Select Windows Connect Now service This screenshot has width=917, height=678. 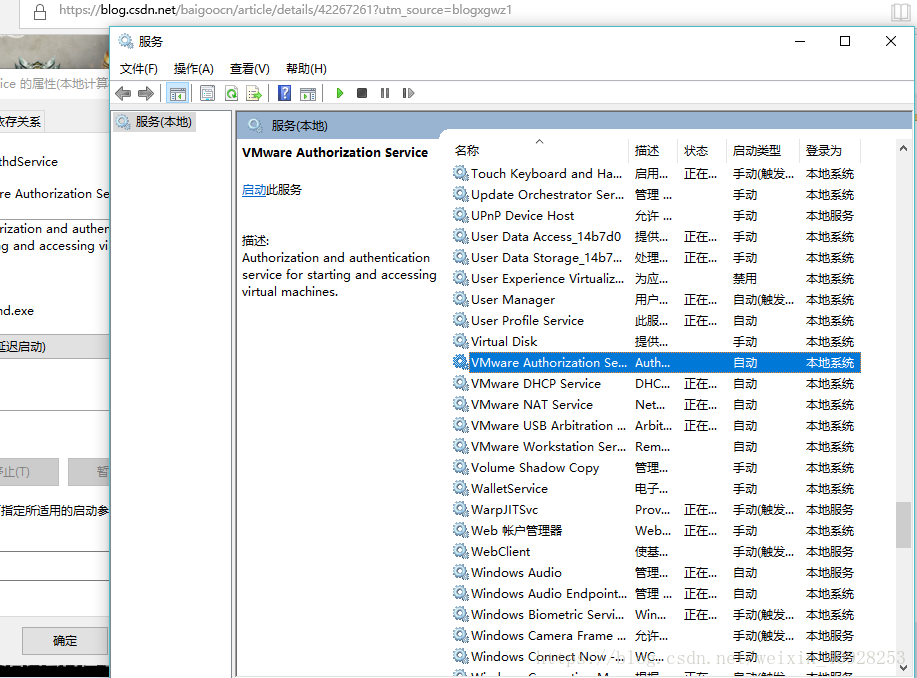pyautogui.click(x=656, y=658)
